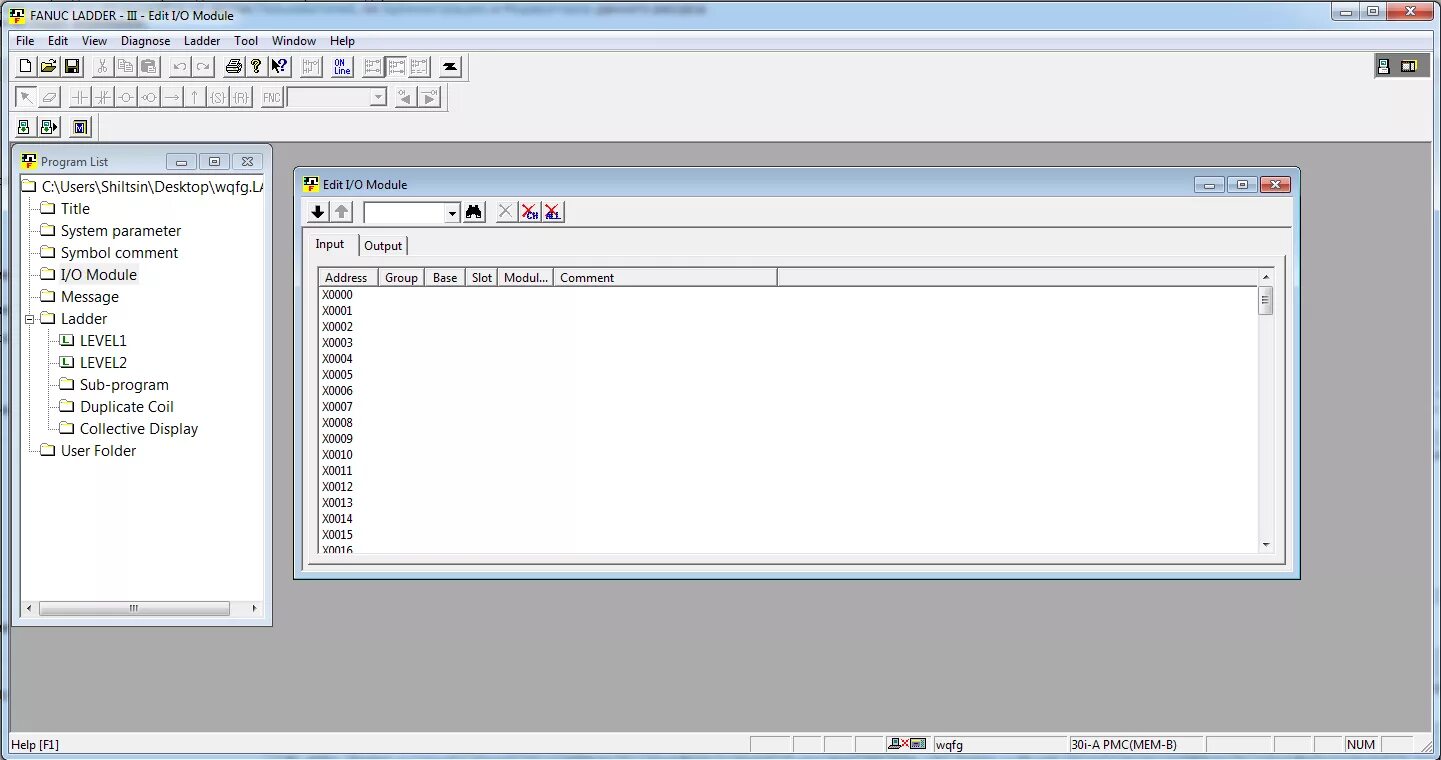Open the search address dropdown

[452, 213]
